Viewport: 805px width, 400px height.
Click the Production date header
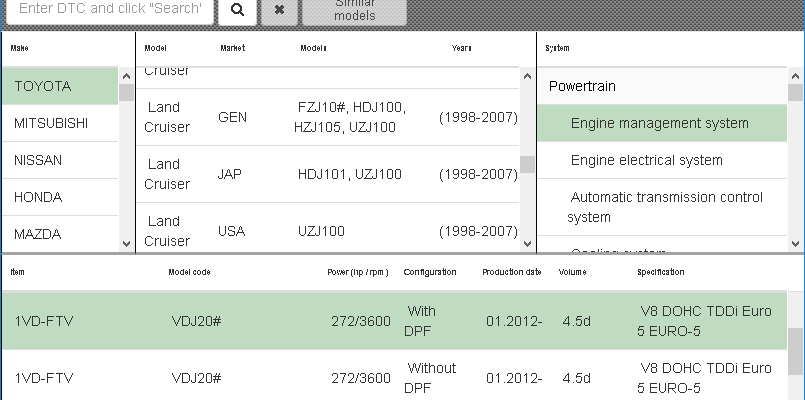512,272
